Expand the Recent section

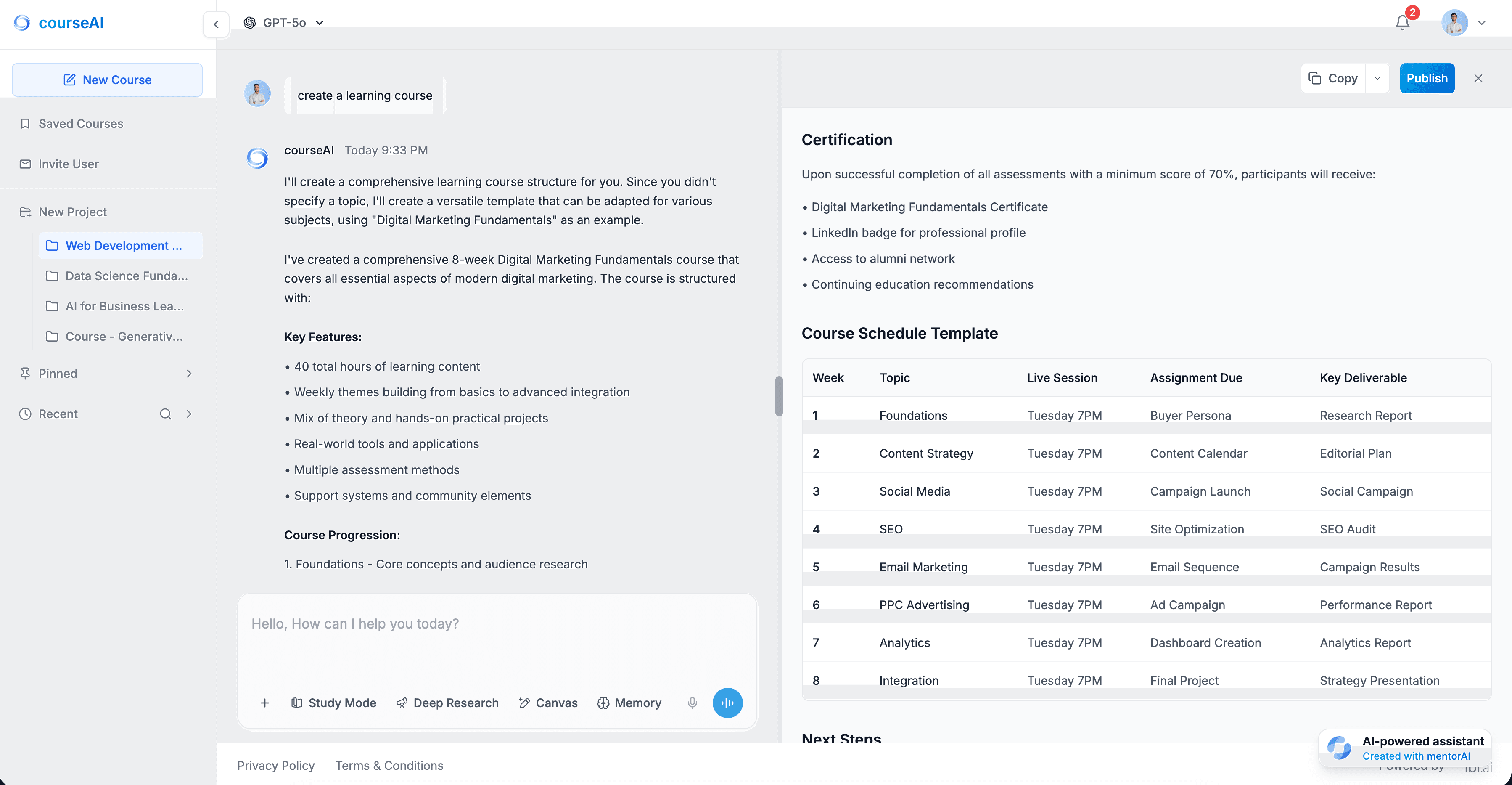(x=189, y=414)
